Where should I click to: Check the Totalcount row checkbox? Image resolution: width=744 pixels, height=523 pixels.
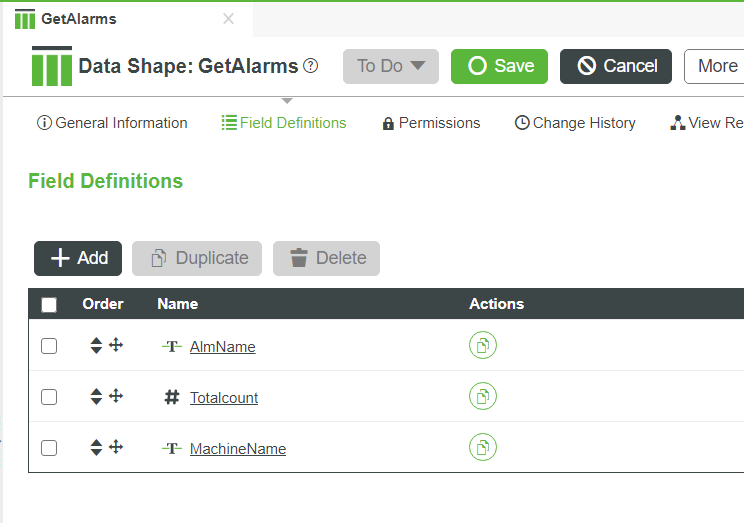[x=49, y=397]
